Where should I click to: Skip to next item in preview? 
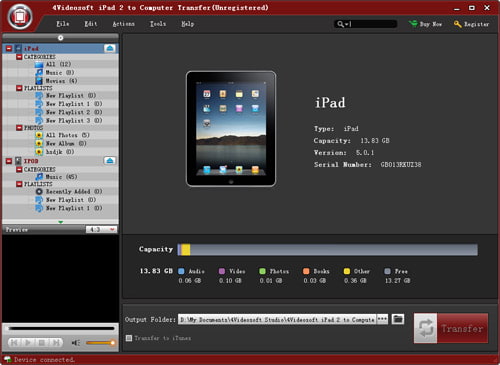click(56, 342)
